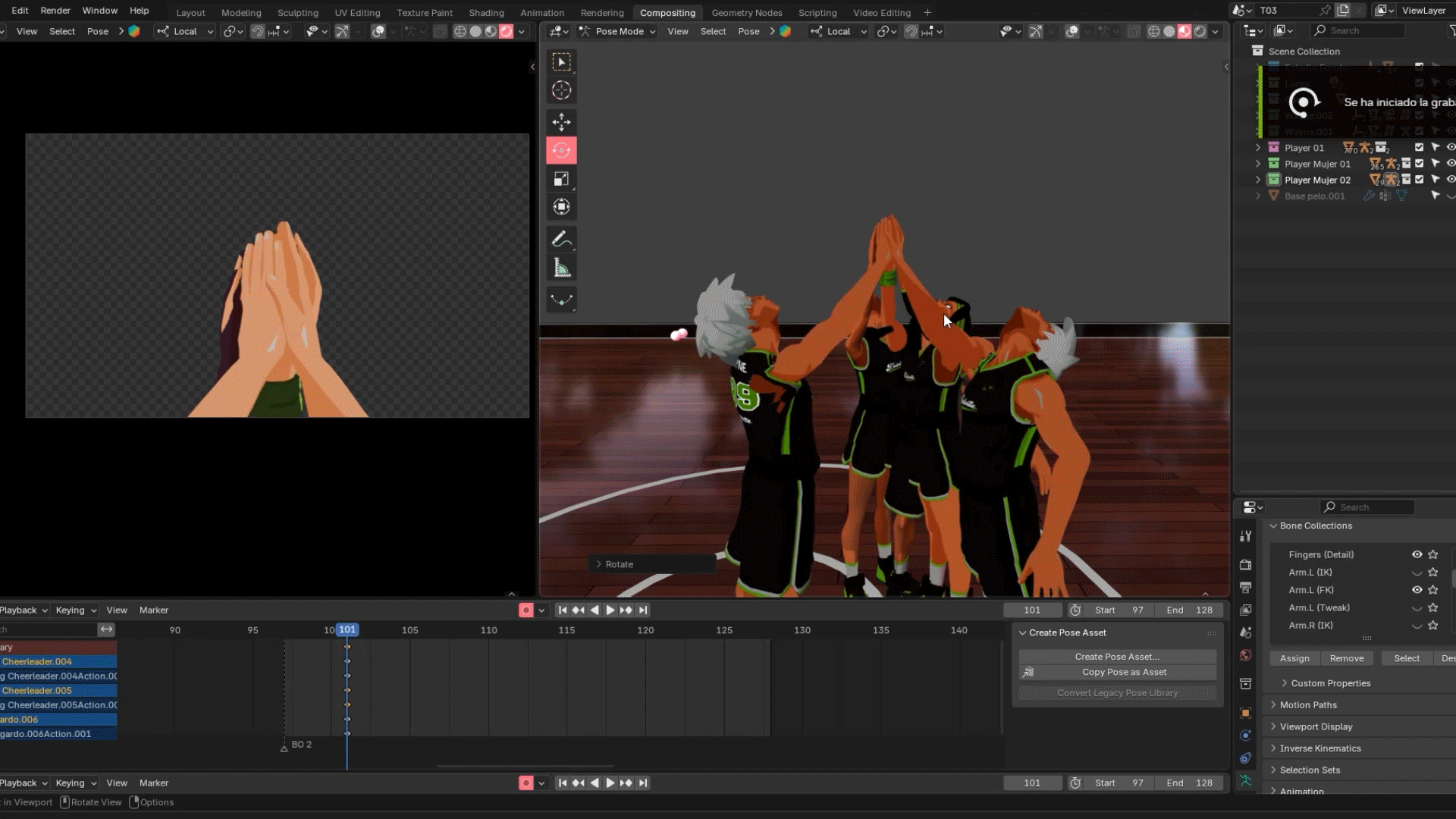The width and height of the screenshot is (1456, 819).
Task: Click the Assign bone collection button
Action: (x=1294, y=658)
